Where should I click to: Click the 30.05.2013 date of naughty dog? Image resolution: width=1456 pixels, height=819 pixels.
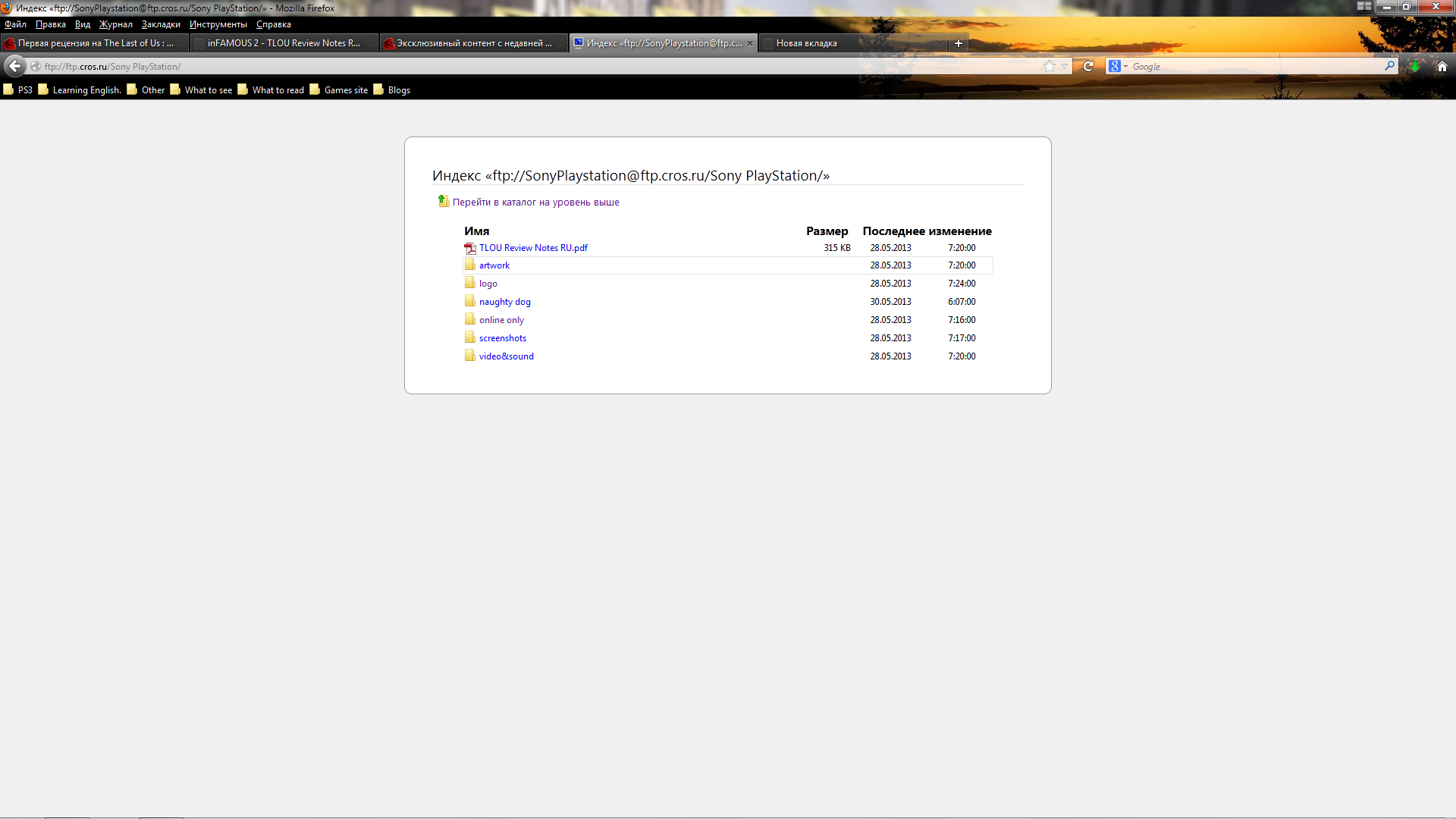coord(891,302)
